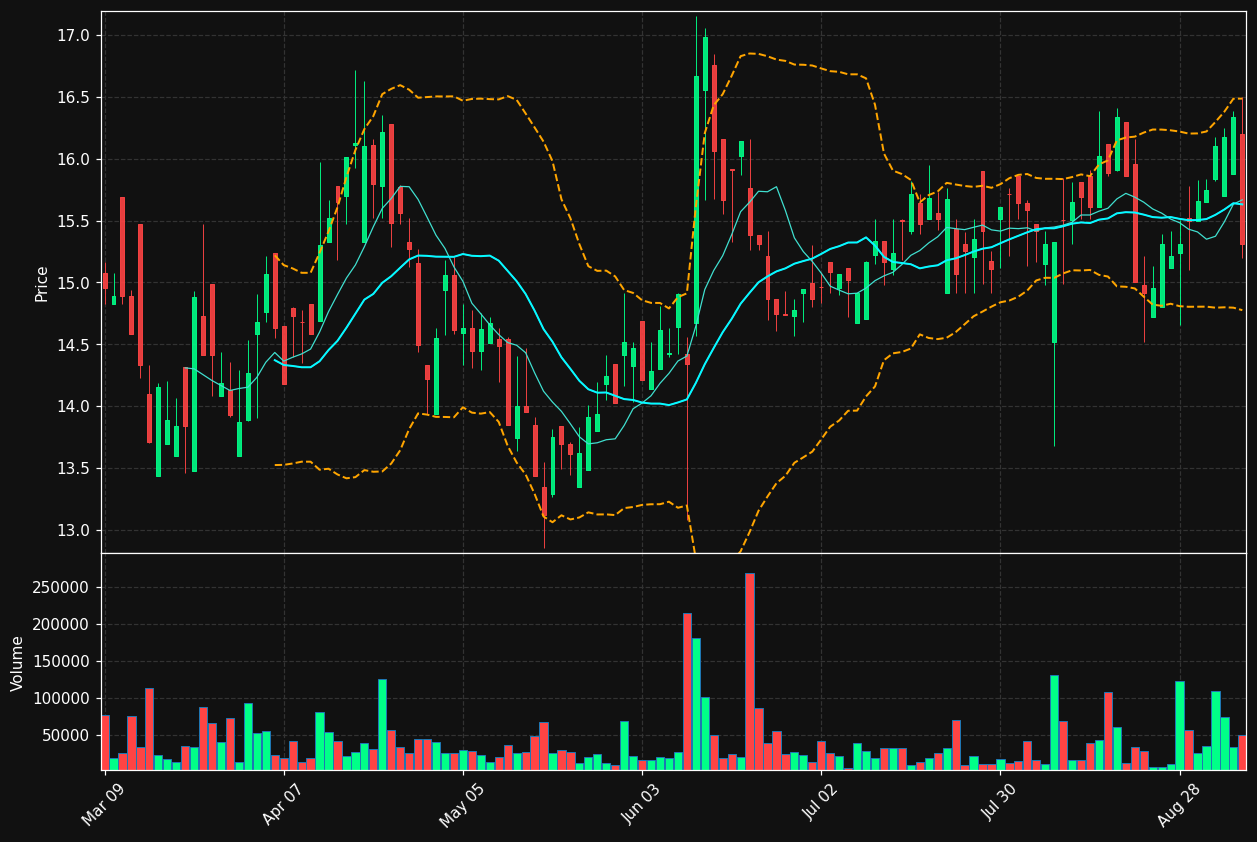Click the 50000 volume axis label
Screen dimensions: 1257x842
pos(66,736)
